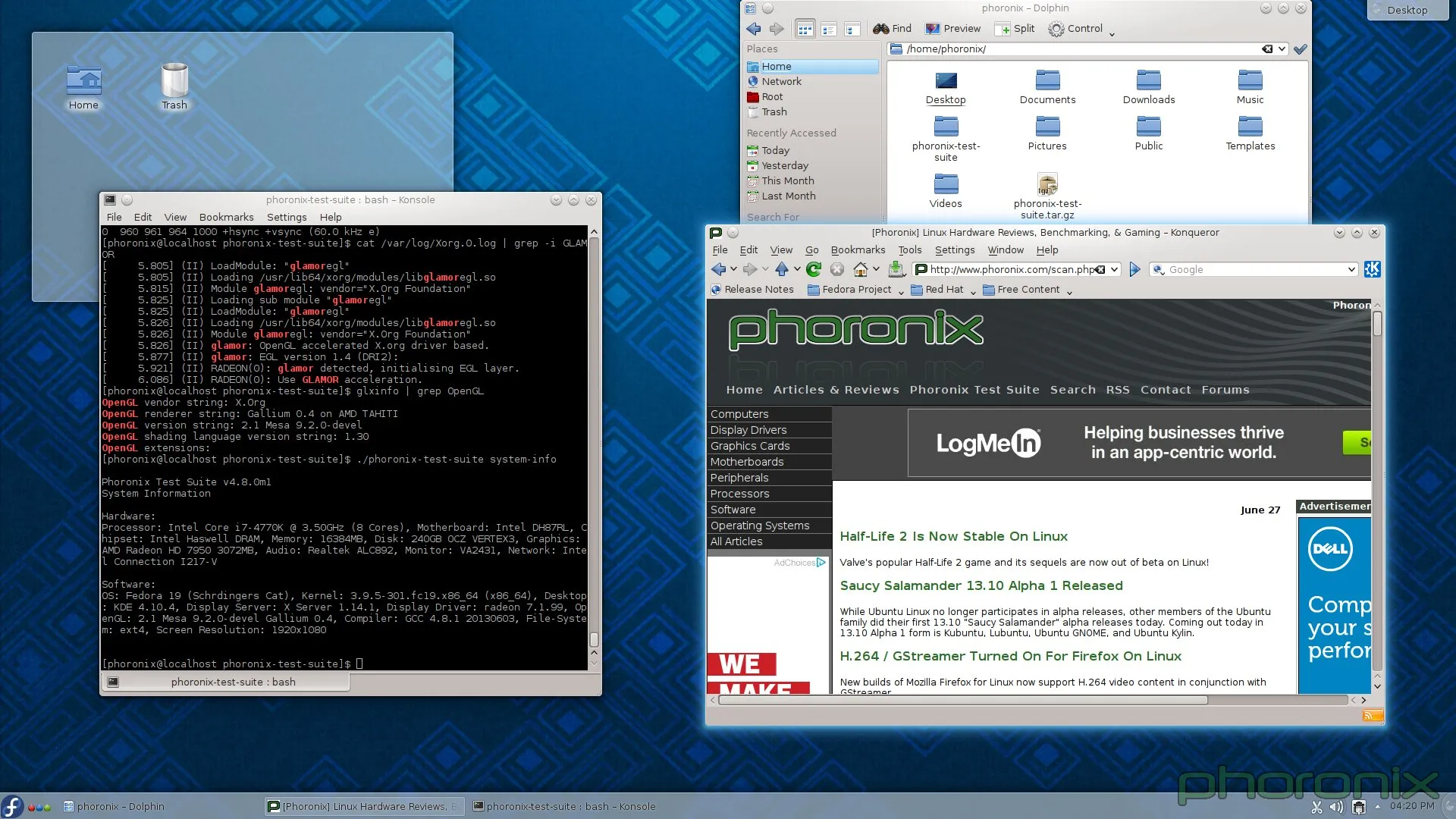
Task: Open the Documents folder in Dolphin
Action: [x=1047, y=87]
